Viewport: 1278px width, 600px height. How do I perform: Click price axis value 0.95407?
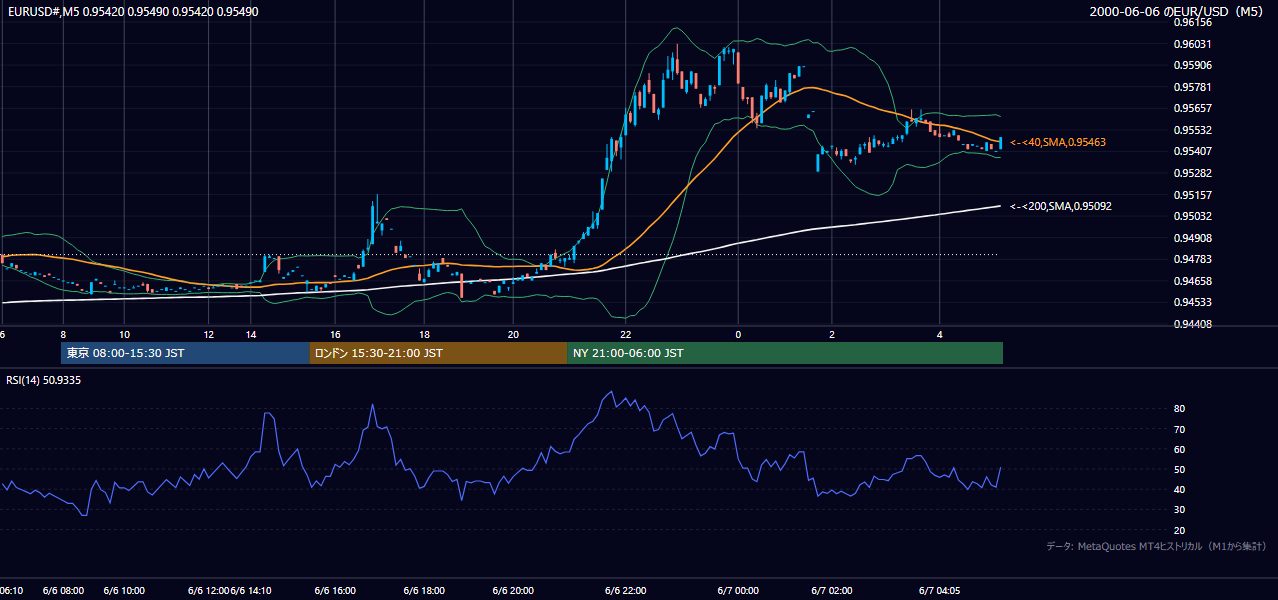pyautogui.click(x=1193, y=151)
